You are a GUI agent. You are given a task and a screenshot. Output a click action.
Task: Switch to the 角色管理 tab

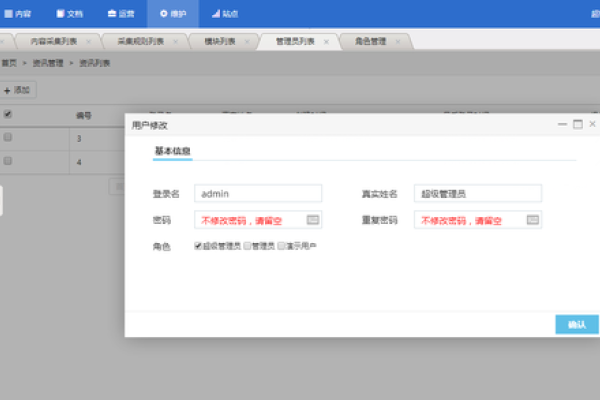point(370,41)
